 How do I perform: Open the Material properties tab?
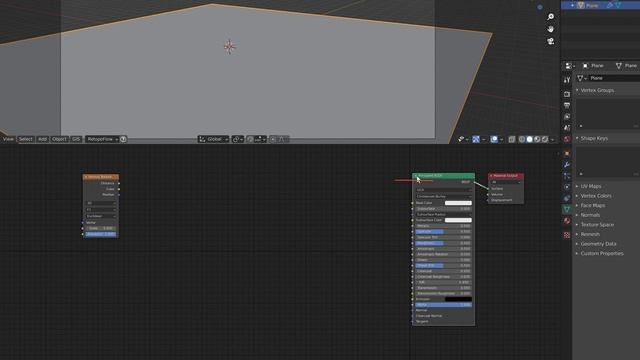567,221
